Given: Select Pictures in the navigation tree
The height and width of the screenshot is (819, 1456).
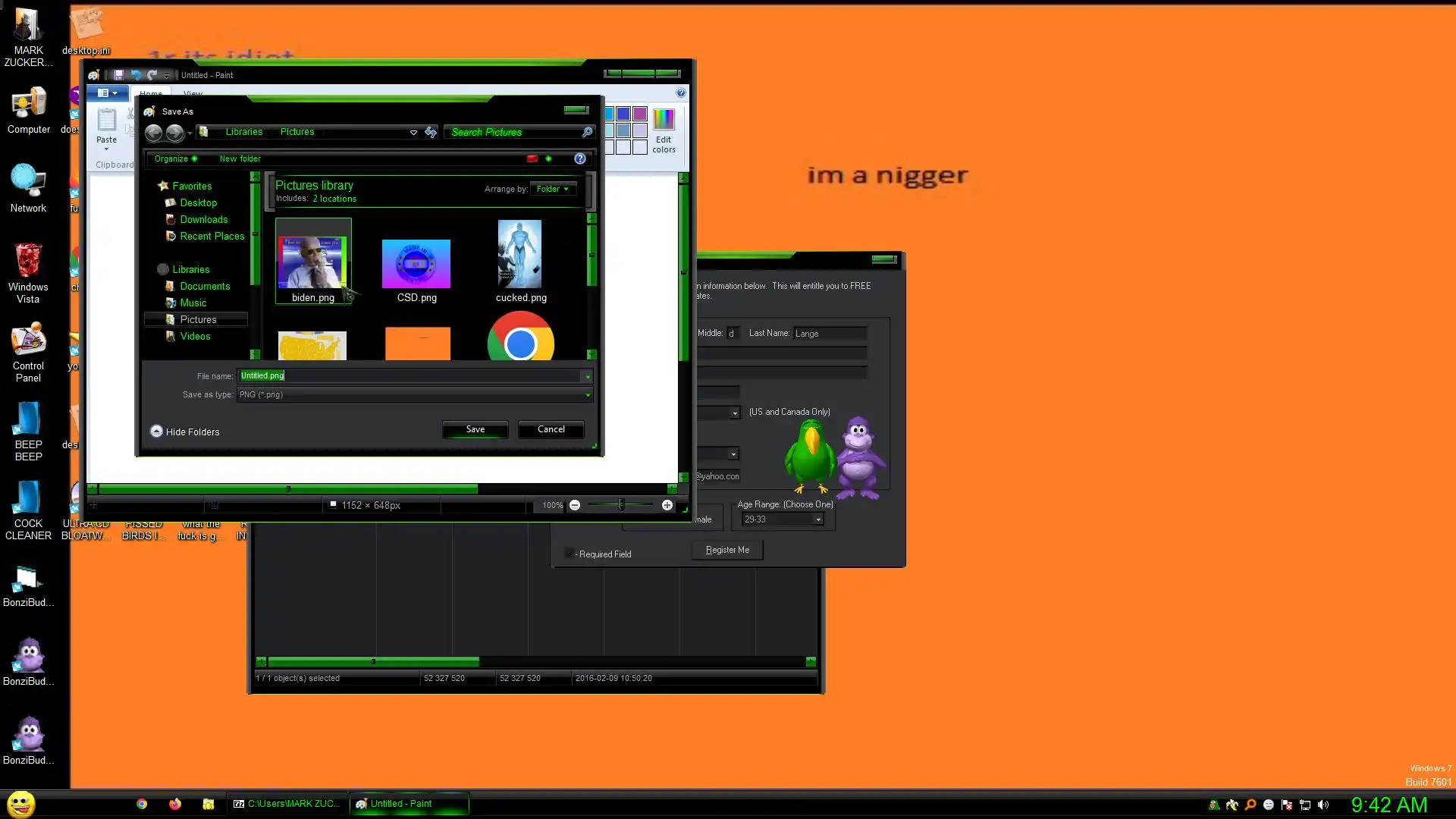Looking at the screenshot, I should 198,319.
